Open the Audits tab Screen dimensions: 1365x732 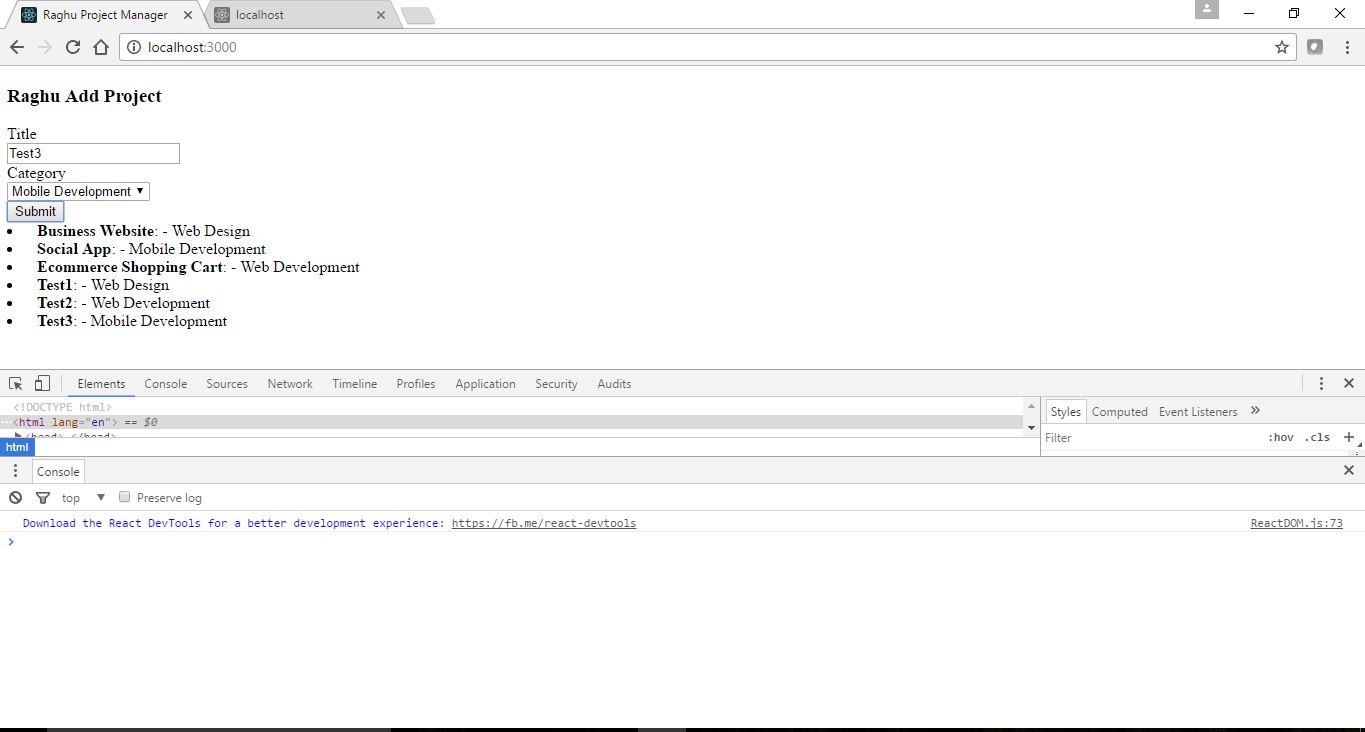[x=614, y=383]
